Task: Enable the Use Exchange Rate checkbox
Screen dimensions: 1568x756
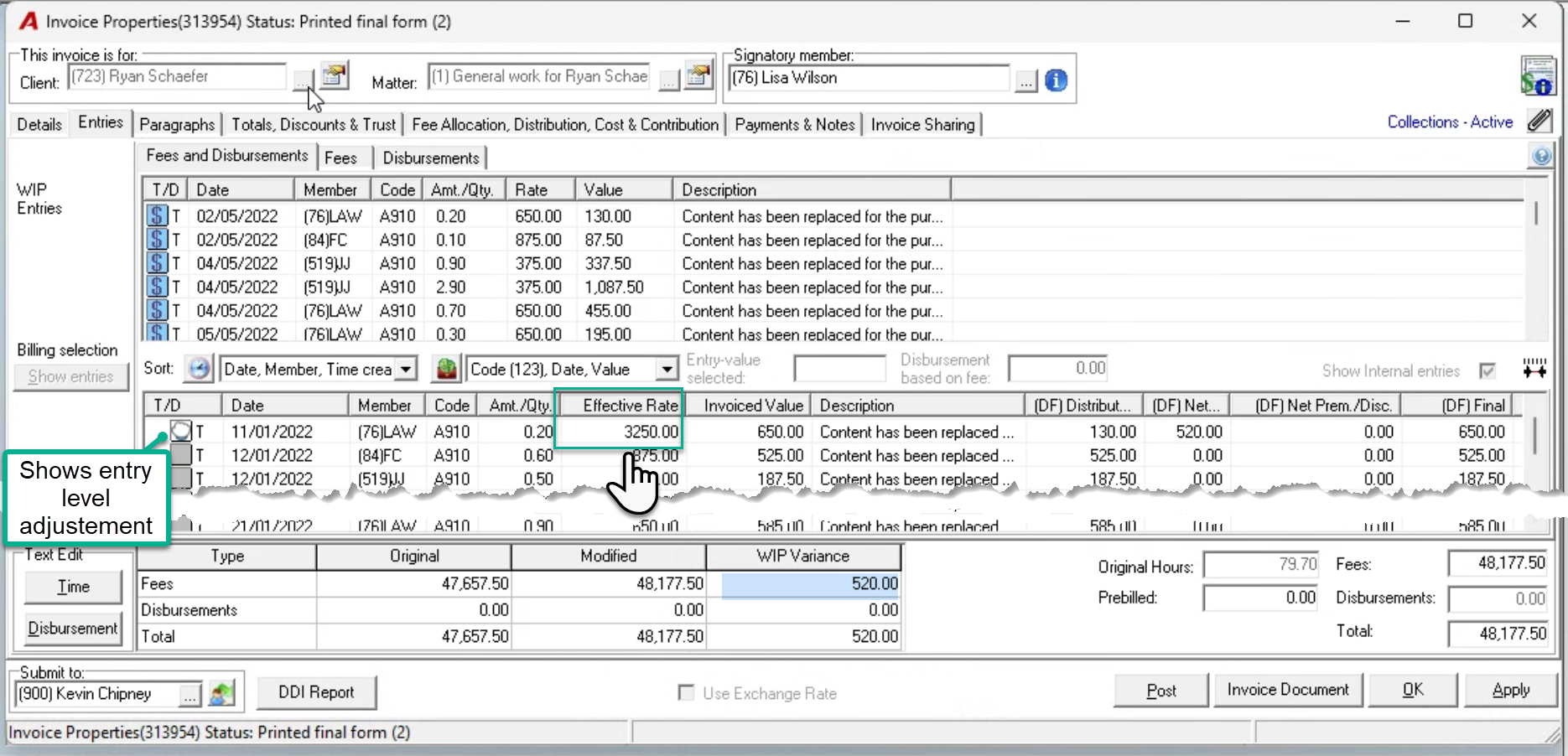Action: point(686,693)
